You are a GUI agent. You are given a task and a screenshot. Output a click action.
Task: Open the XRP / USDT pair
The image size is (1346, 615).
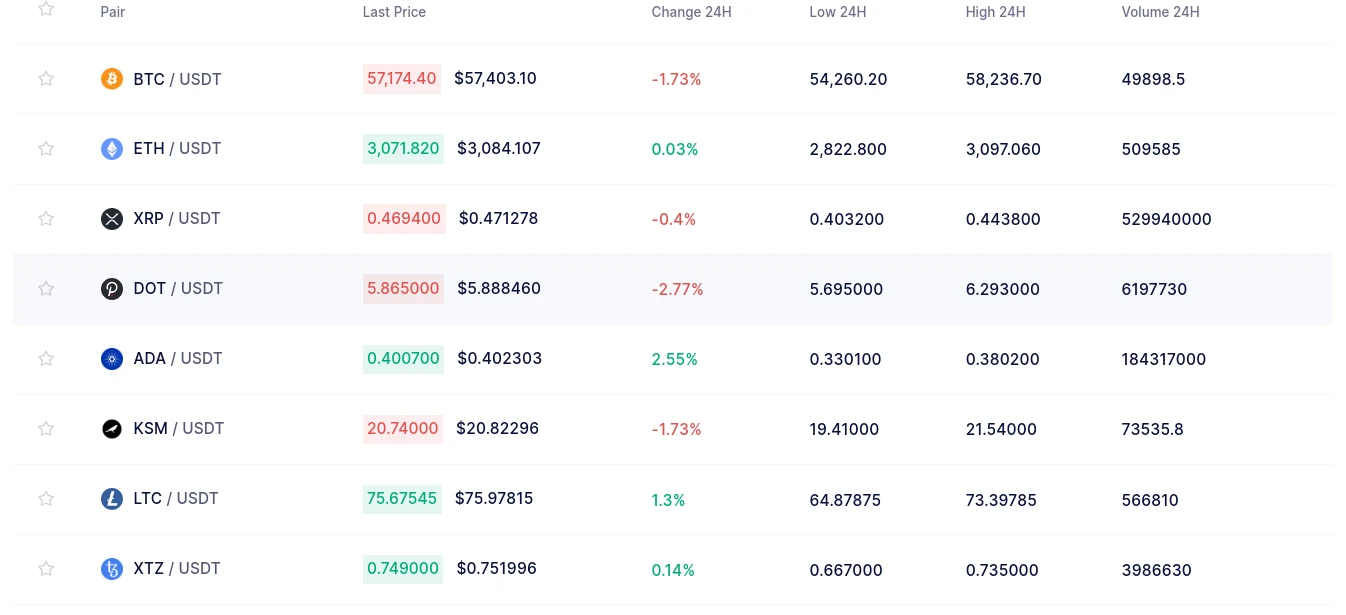click(x=177, y=219)
